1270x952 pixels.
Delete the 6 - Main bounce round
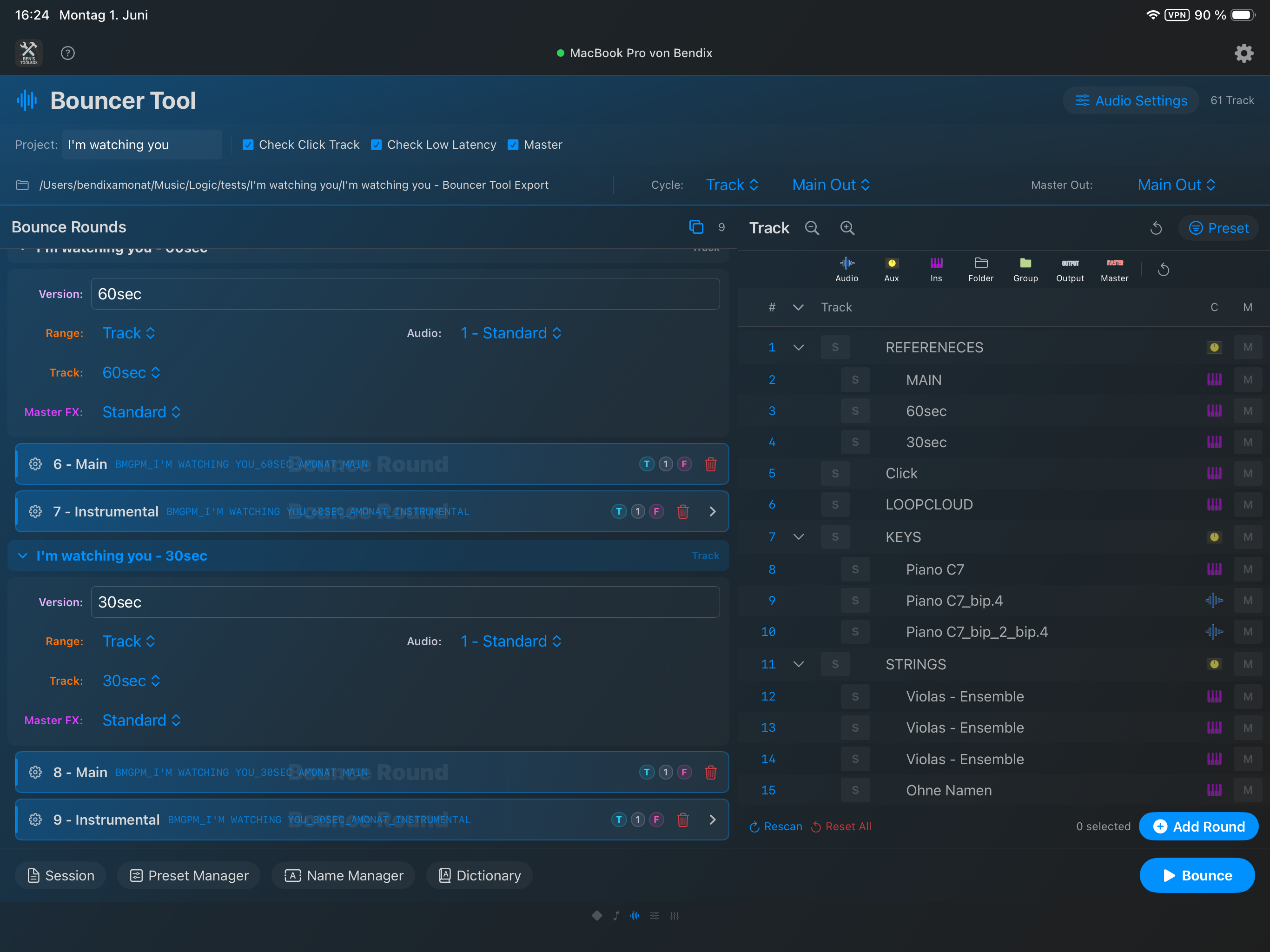pyautogui.click(x=711, y=464)
